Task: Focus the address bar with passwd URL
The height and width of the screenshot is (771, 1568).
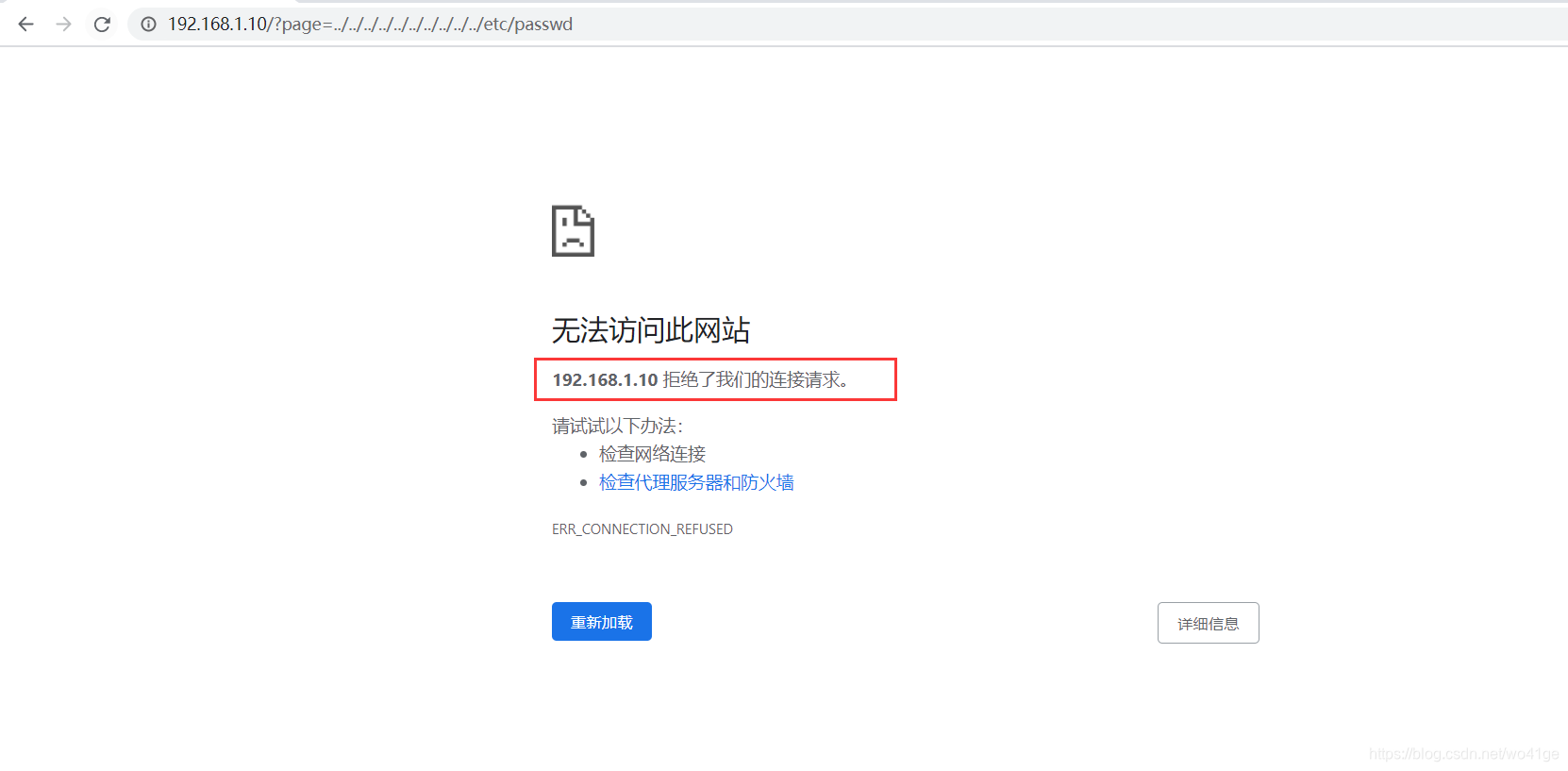Action: coord(849,24)
